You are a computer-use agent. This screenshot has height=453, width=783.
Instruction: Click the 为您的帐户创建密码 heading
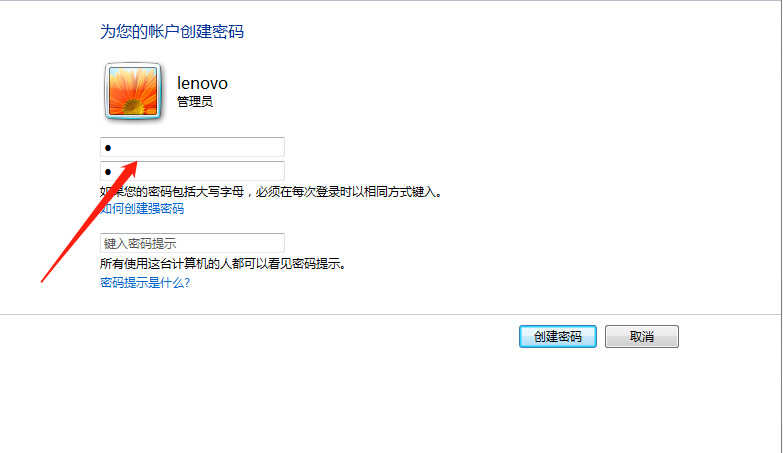[x=172, y=31]
